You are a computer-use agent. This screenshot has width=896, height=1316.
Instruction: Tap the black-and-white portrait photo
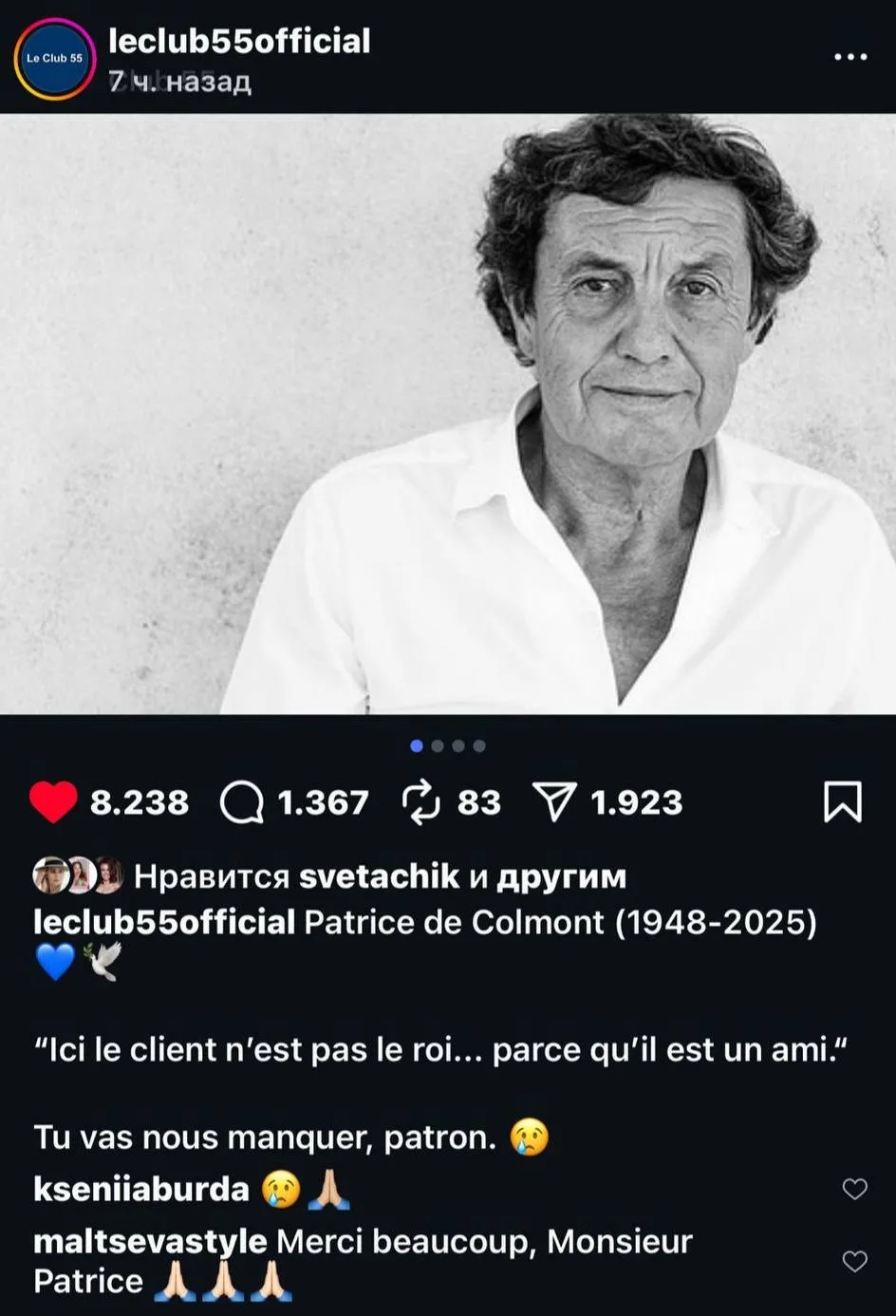click(448, 414)
